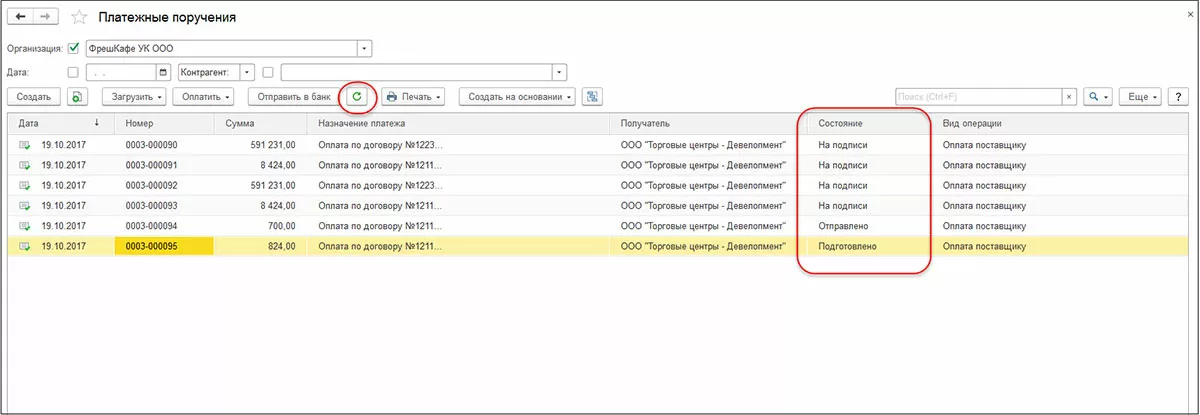Click the Отправлено status cell
Image resolution: width=1200 pixels, height=415 pixels.
point(871,226)
